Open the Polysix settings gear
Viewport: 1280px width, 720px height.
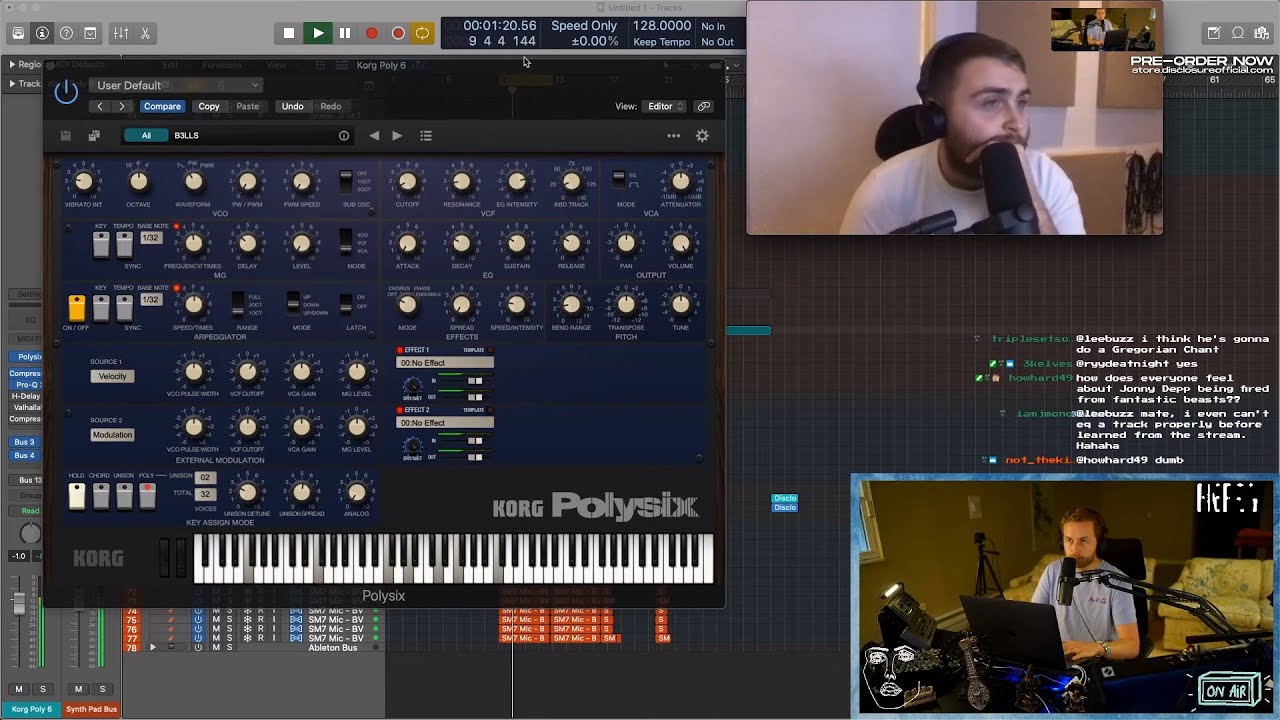pos(702,136)
